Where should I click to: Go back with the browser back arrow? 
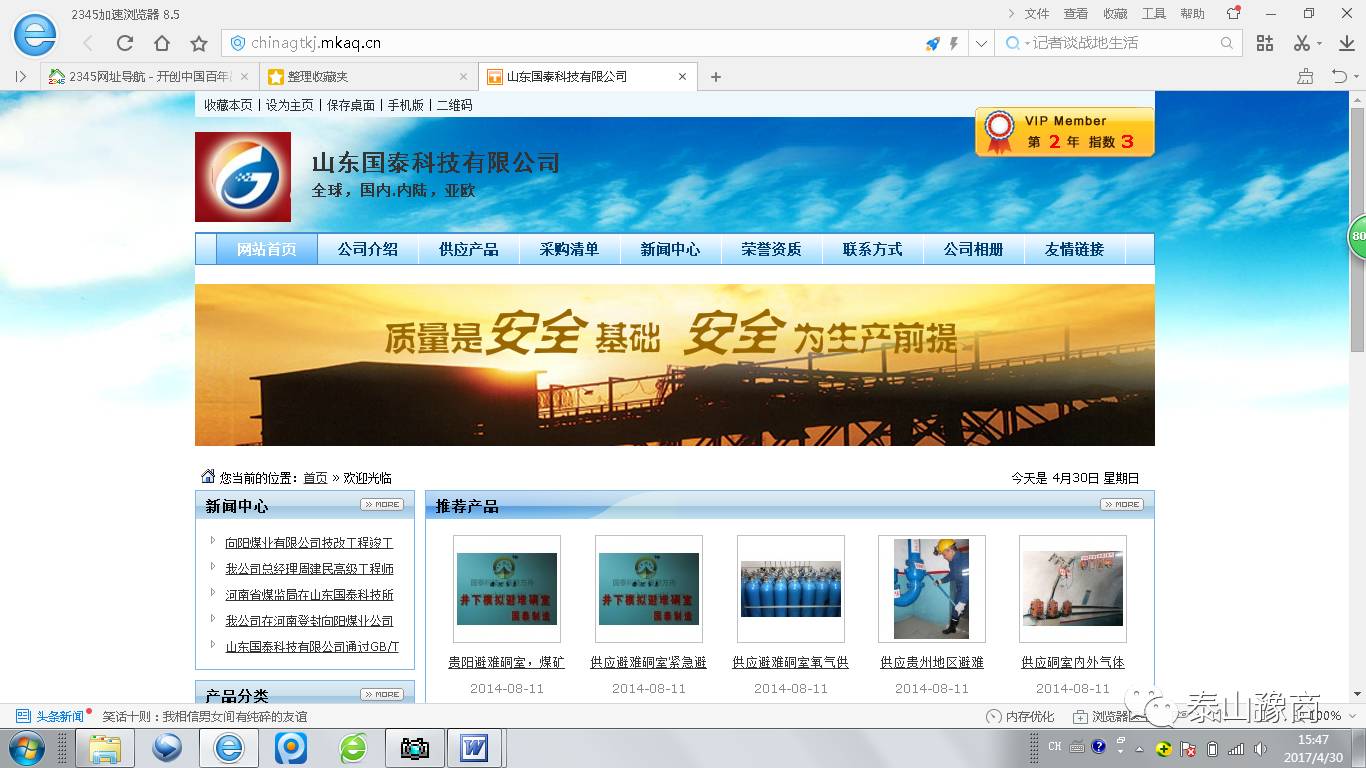point(88,43)
